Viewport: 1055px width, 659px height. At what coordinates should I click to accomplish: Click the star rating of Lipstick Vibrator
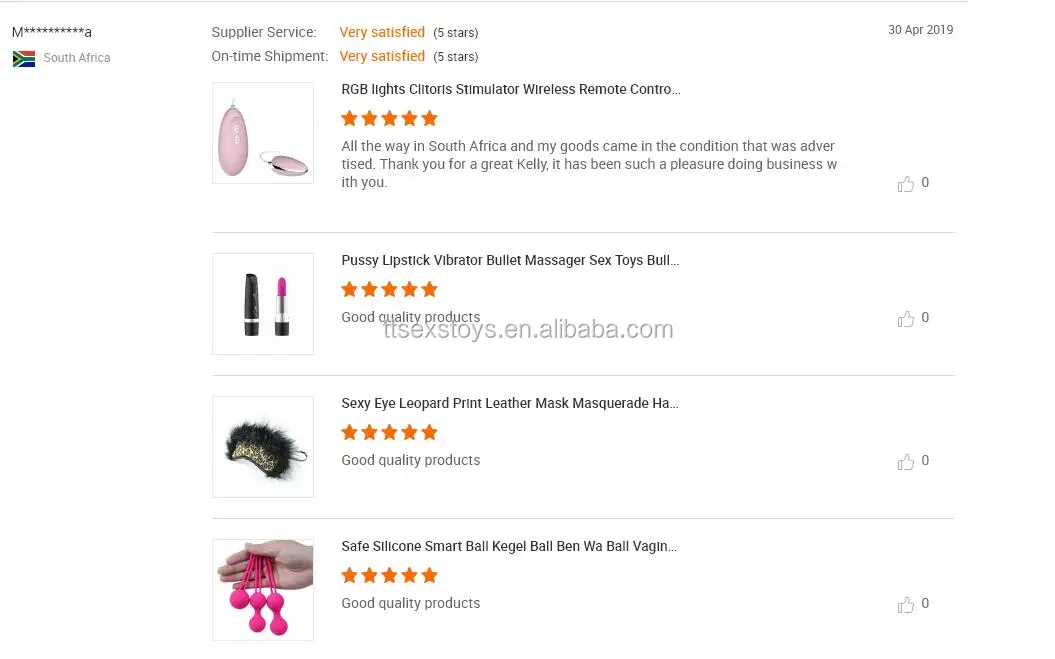(390, 289)
